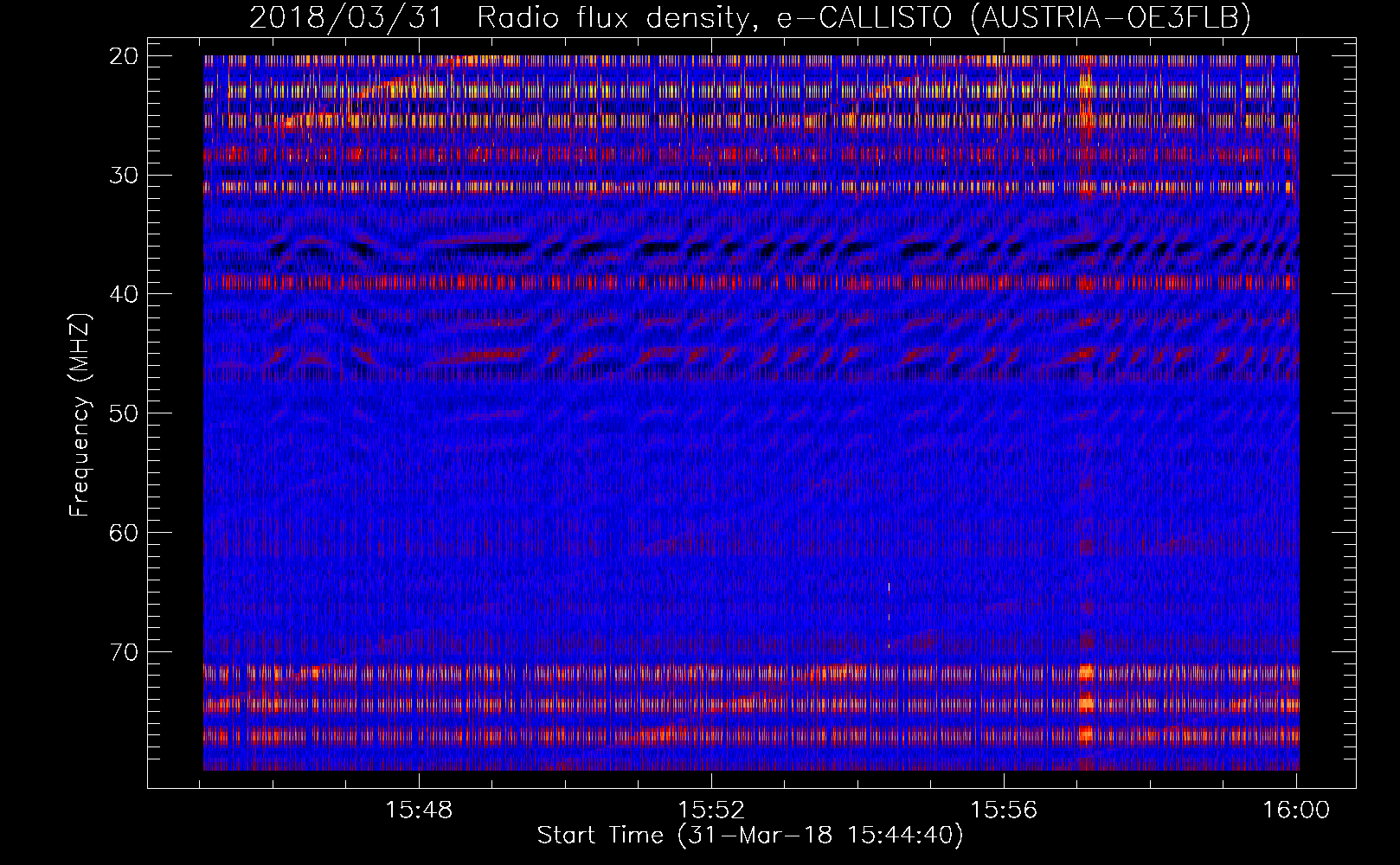The image size is (1400, 865).
Task: Select the 50 MHz frequency tick label
Action: pos(125,413)
